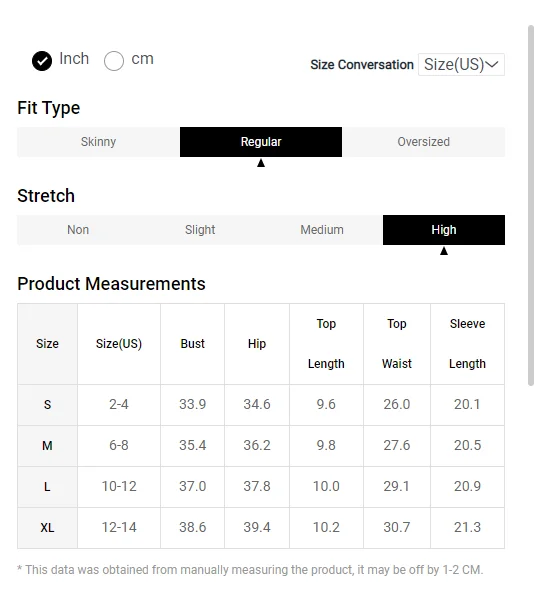
Task: Click the Size Conversation label
Action: point(362,65)
